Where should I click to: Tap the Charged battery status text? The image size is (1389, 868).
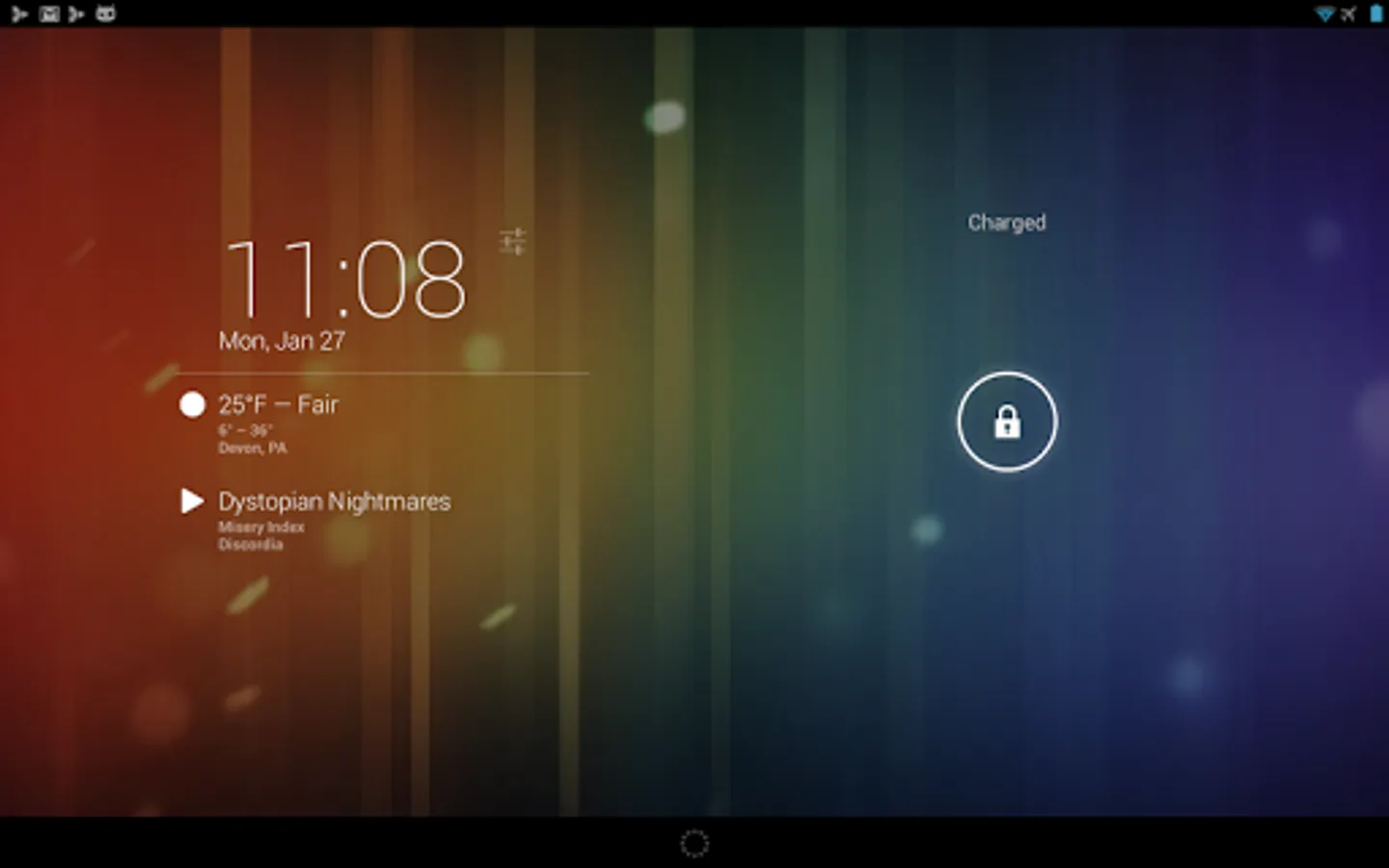click(1007, 223)
